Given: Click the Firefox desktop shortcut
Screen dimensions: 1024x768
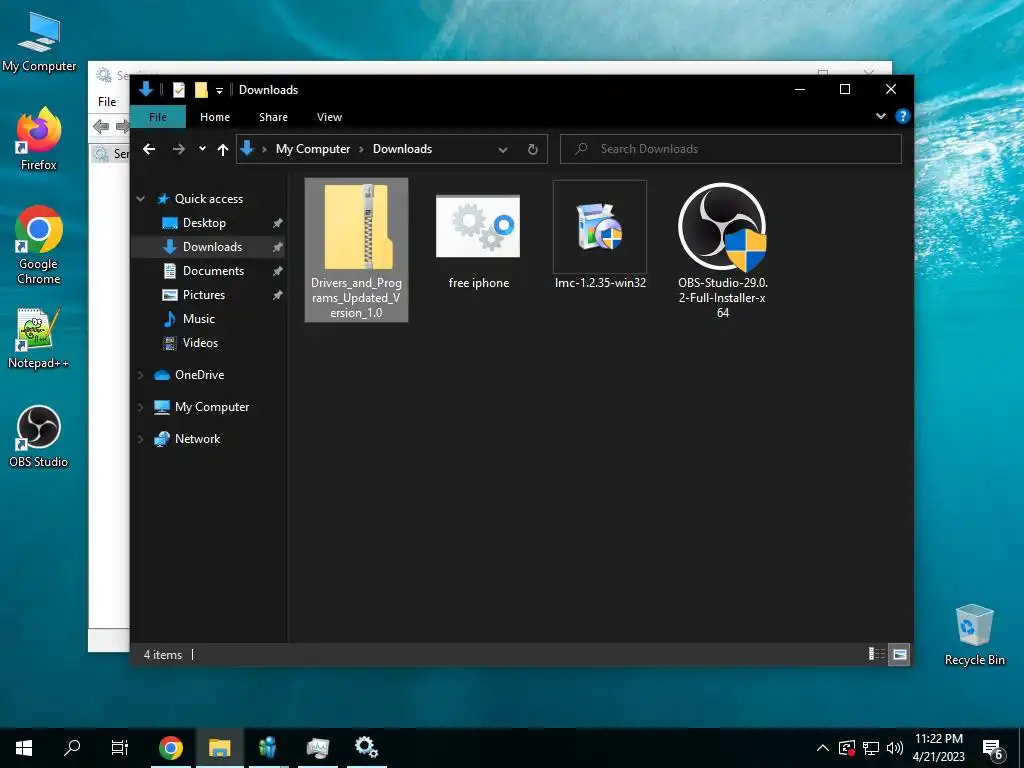Looking at the screenshot, I should [39, 139].
